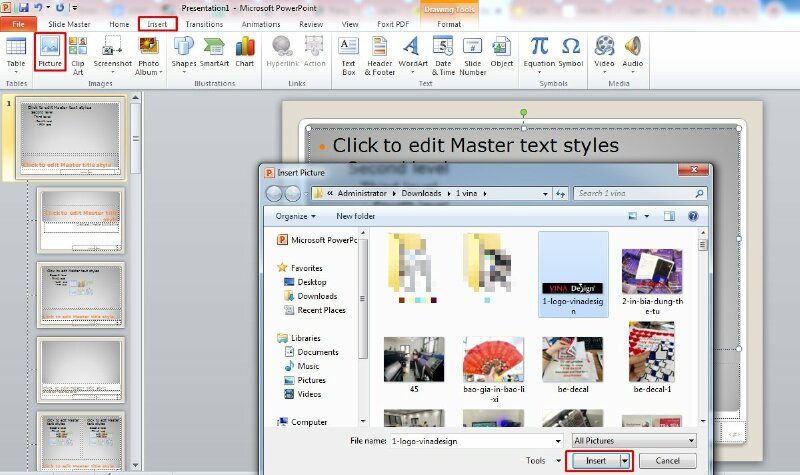This screenshot has width=800, height=475.
Task: Expand the File name history dropdown
Action: (558, 441)
